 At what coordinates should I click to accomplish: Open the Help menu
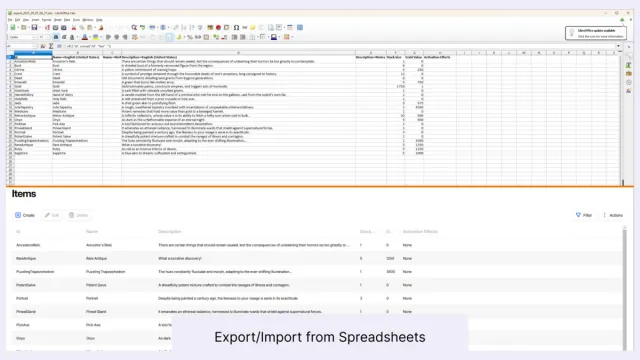99,20
